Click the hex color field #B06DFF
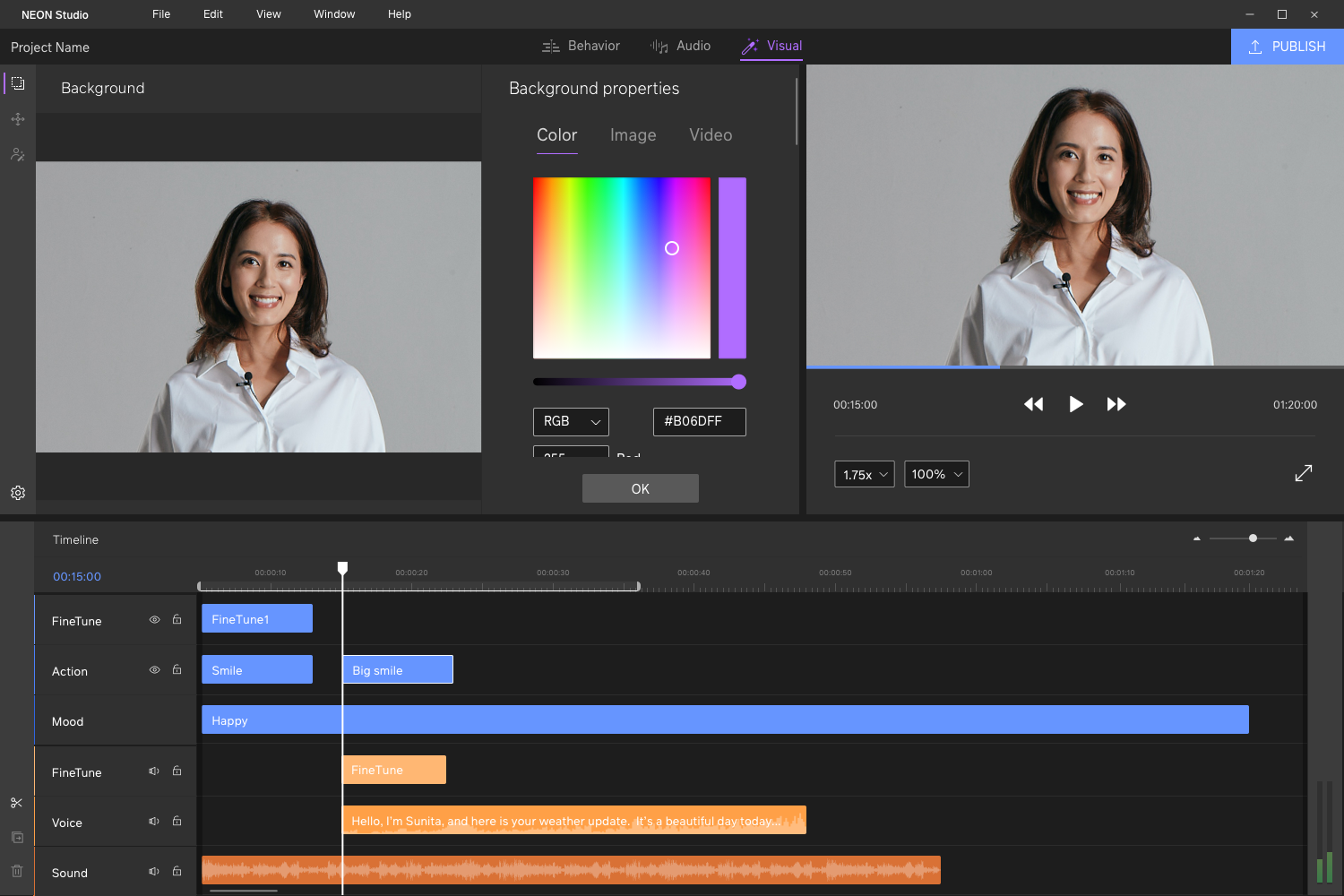This screenshot has width=1344, height=896. pos(700,422)
